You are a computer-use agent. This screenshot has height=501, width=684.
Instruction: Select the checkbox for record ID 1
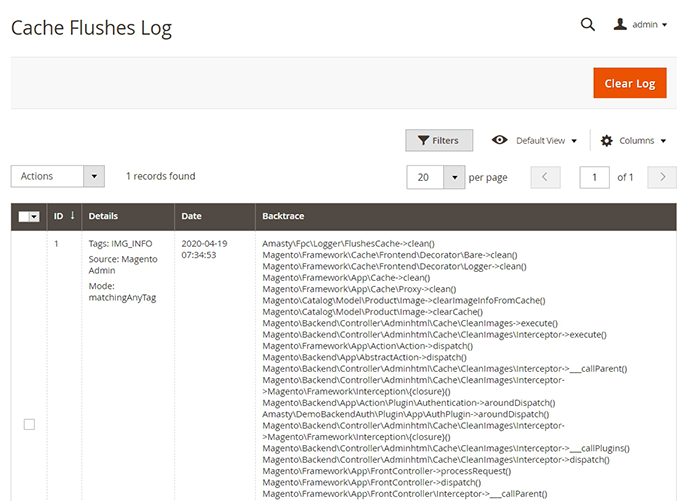click(29, 424)
